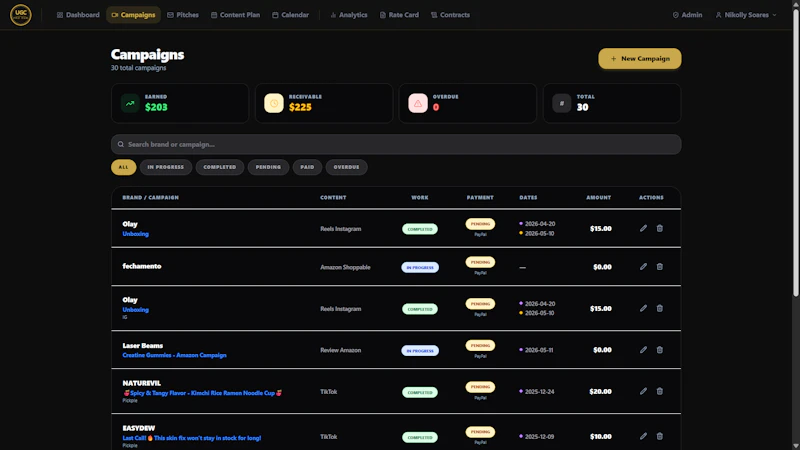Click the Amount column header
The width and height of the screenshot is (800, 450).
(x=598, y=197)
